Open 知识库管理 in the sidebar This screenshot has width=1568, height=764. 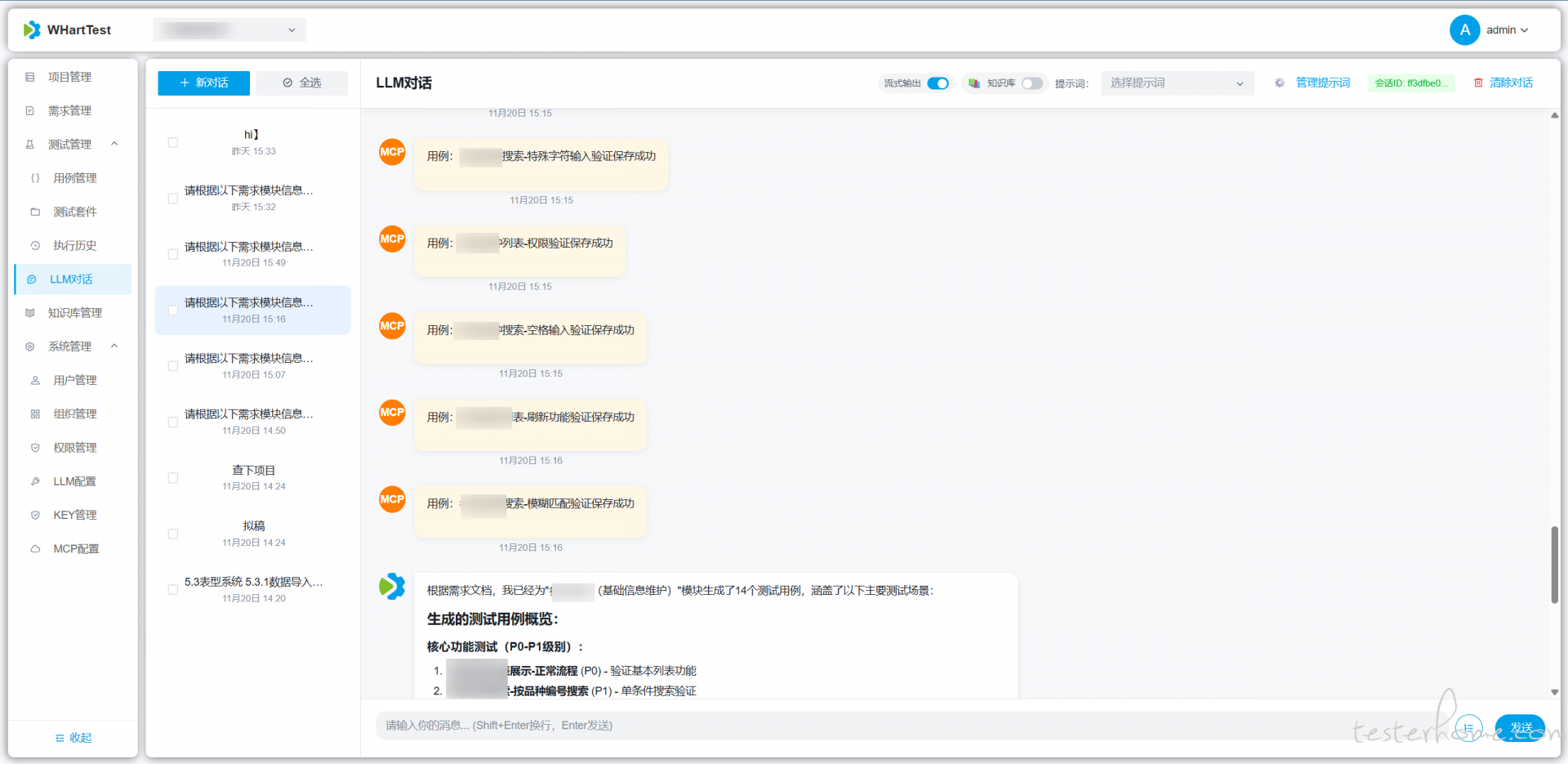click(x=74, y=313)
